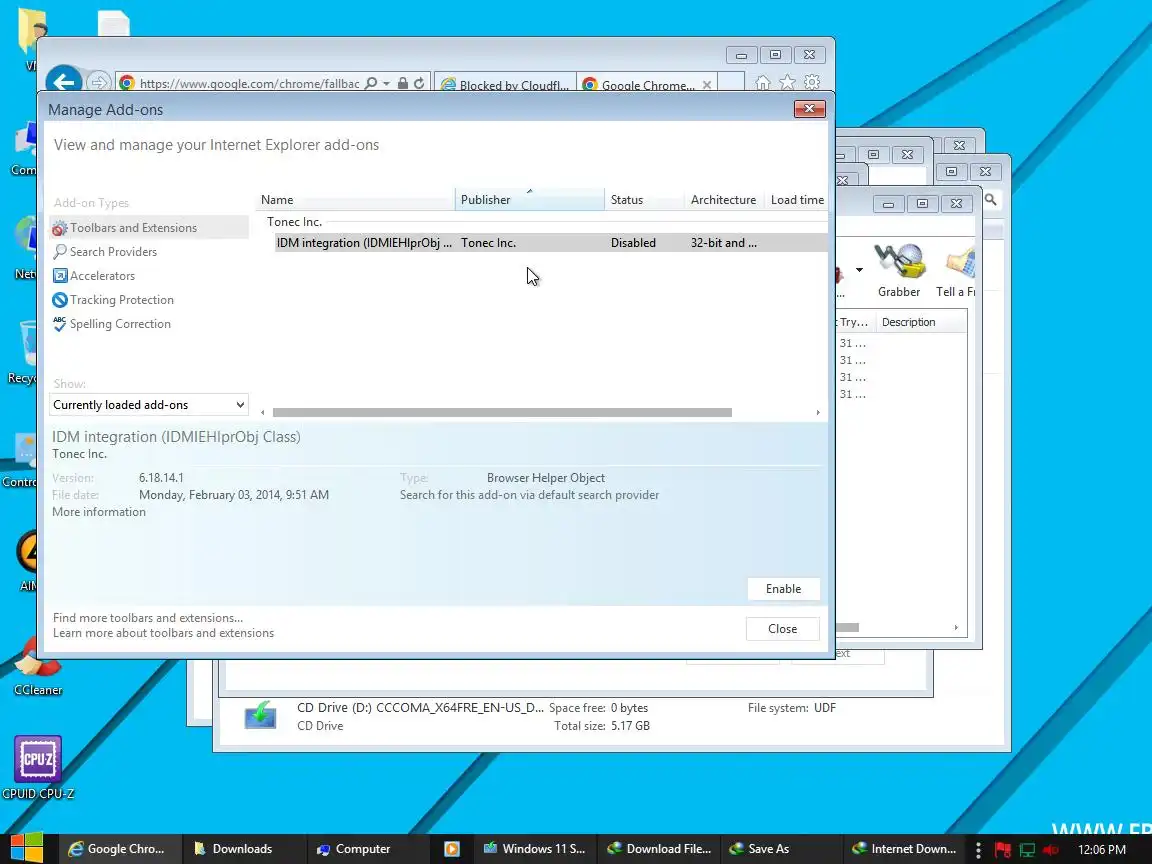Switch to Windows 11 S... taskbar item
Image resolution: width=1152 pixels, height=864 pixels.
[535, 849]
